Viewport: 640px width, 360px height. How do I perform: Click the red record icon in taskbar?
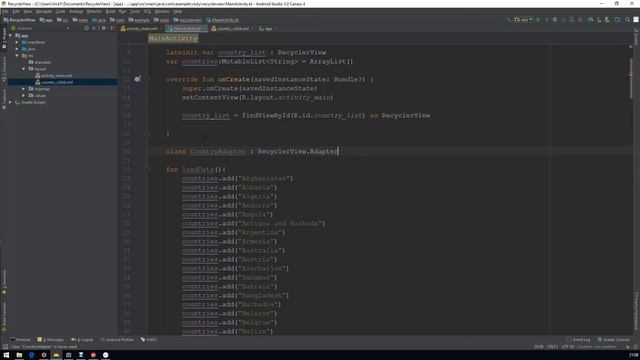click(x=93, y=355)
